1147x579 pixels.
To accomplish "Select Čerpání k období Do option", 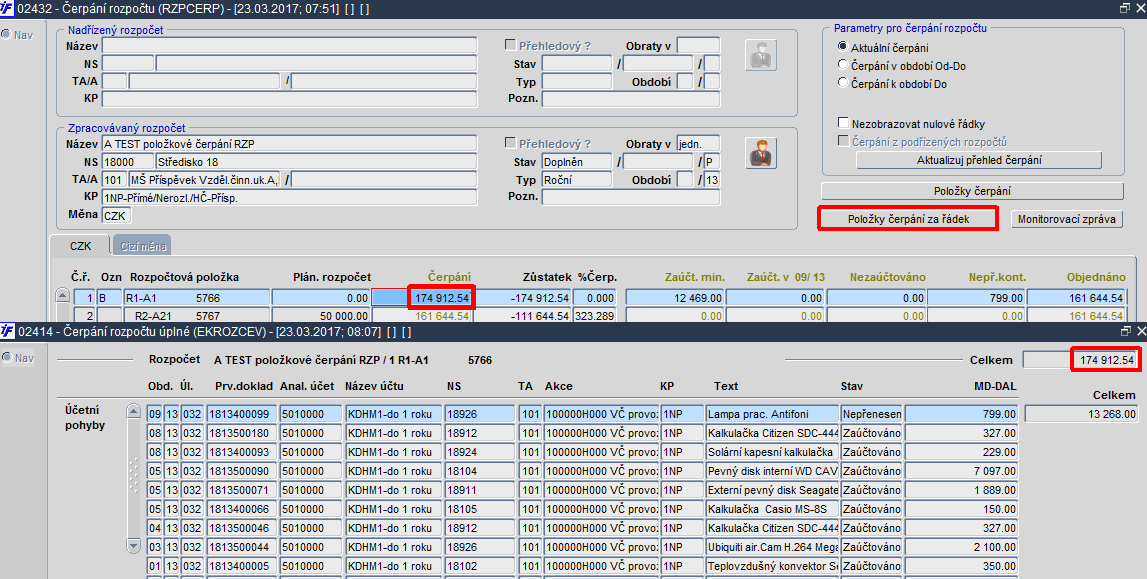I will pos(843,83).
